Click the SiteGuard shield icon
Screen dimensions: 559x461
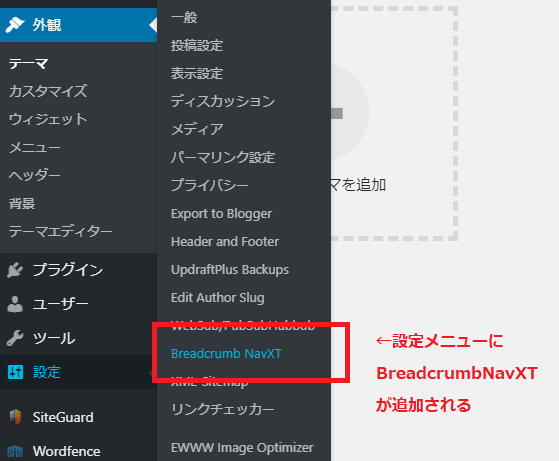coord(15,417)
